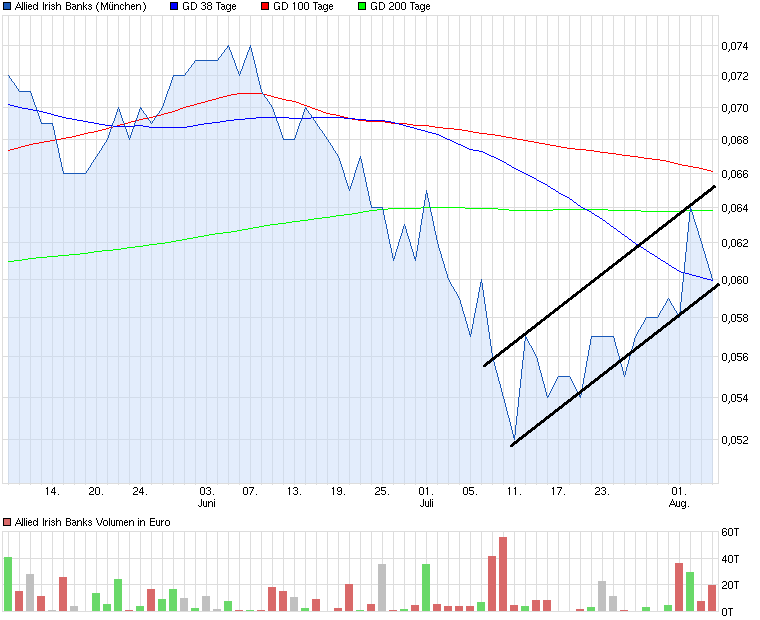Click the 40T volume axis label

[x=730, y=559]
